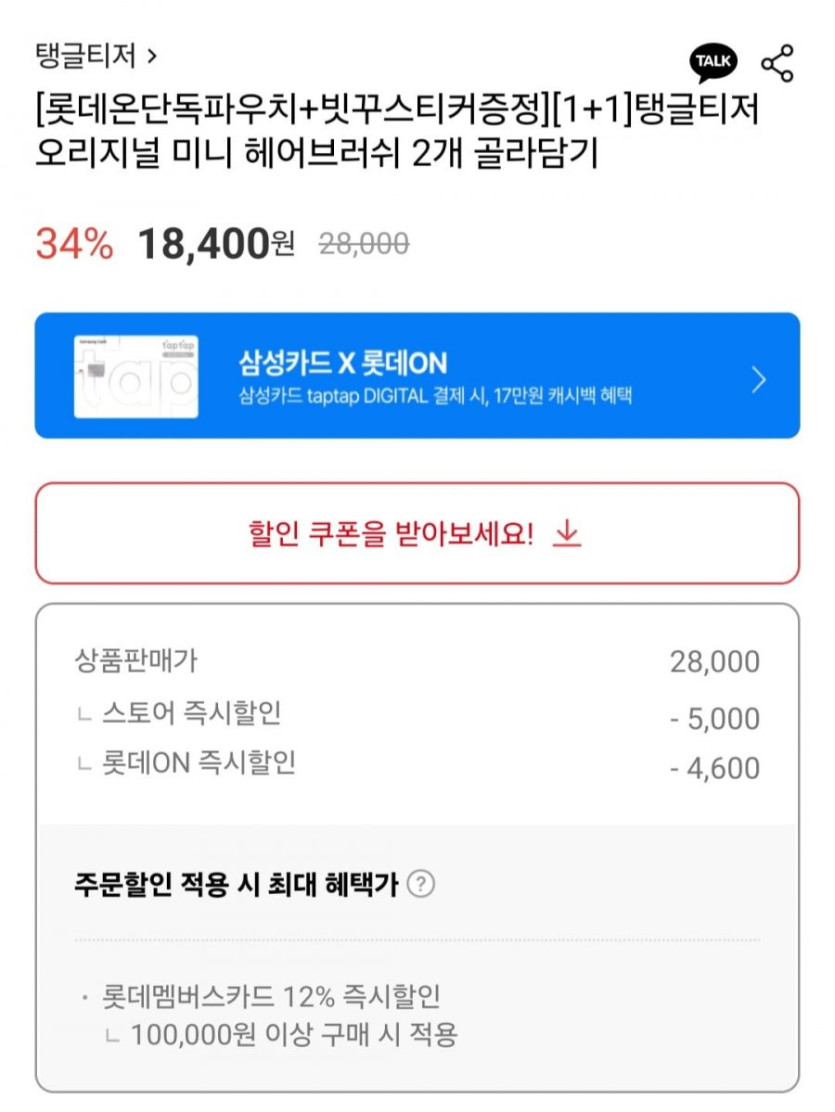Share the product via KakaoTalk icon
This screenshot has height=1112, width=835.
(713, 63)
